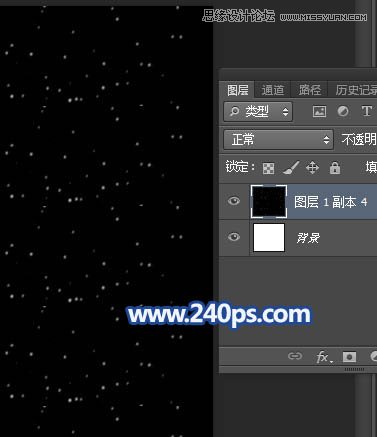Open the 类型 layer filter dropdown
Screen dimensions: 377x437
(258, 112)
